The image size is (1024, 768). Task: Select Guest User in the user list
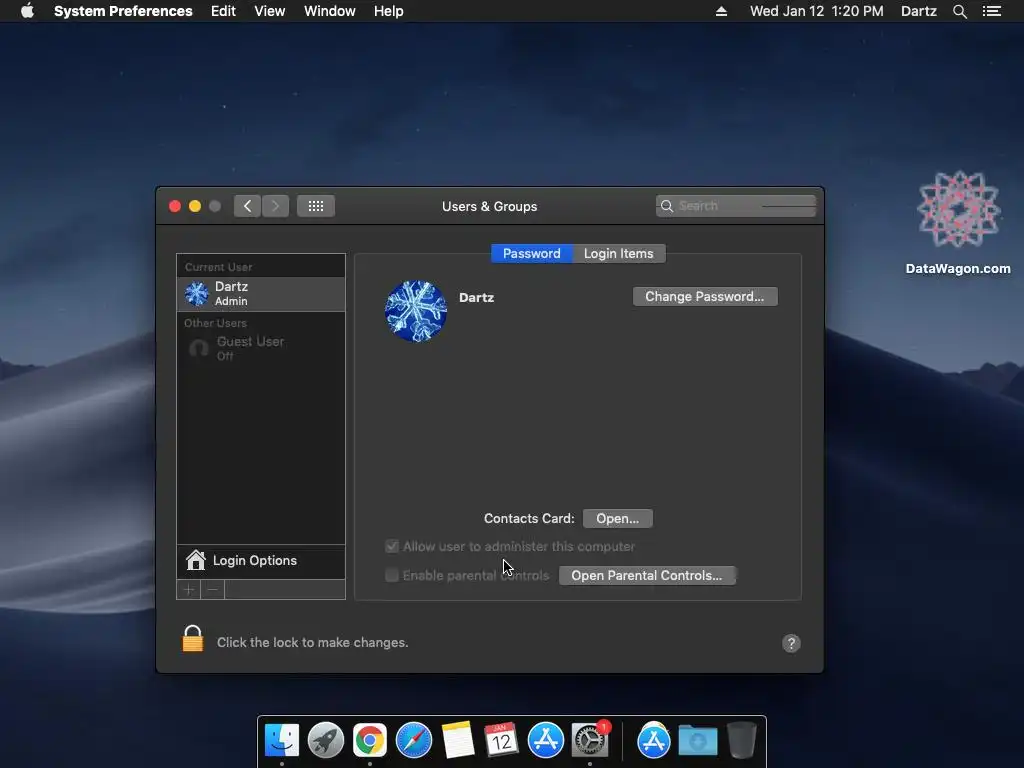tap(261, 348)
